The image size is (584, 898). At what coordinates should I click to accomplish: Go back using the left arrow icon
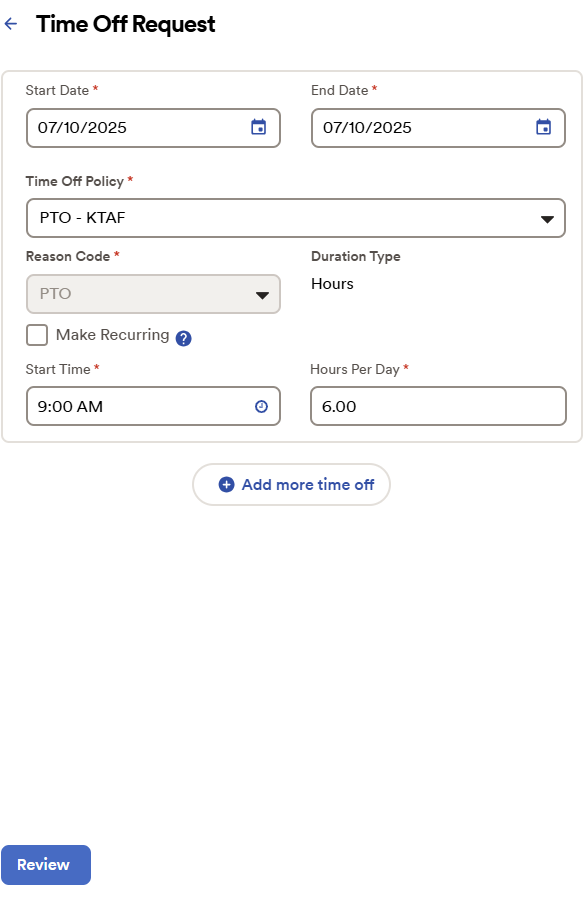coord(11,23)
